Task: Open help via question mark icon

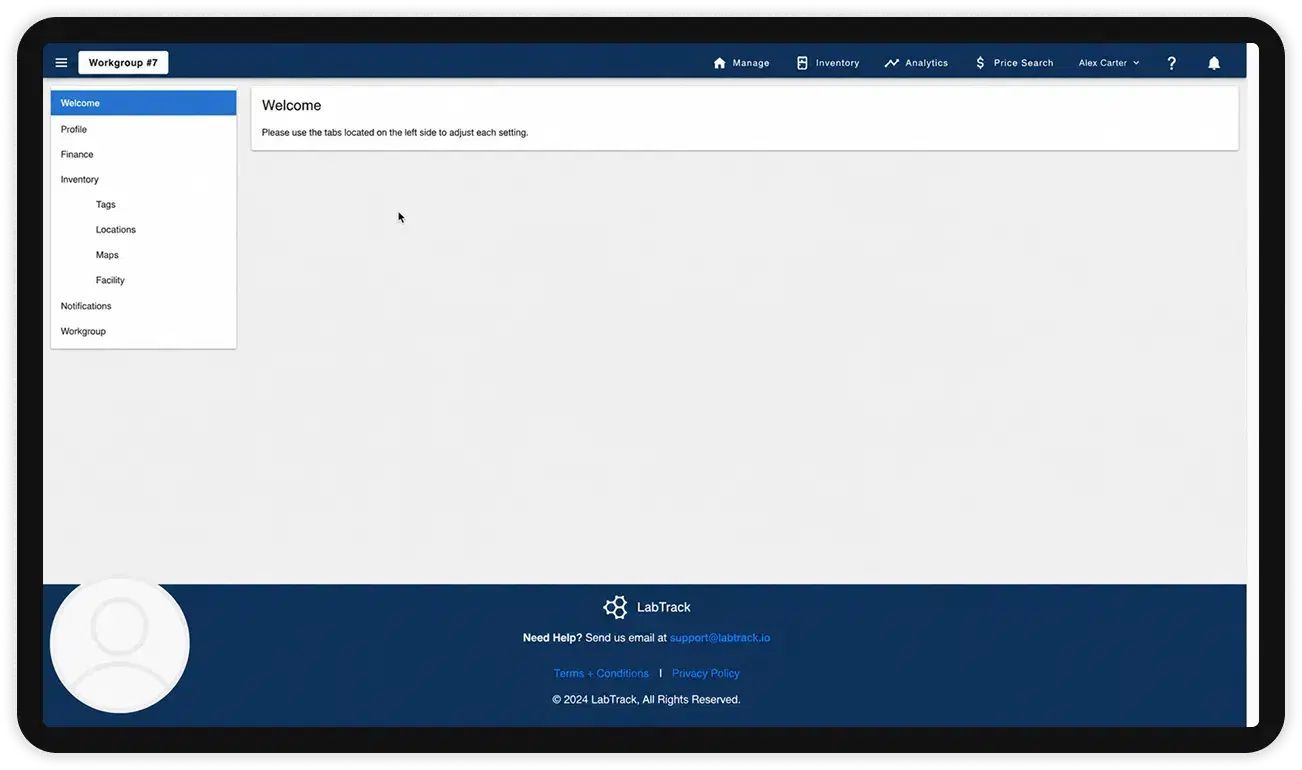Action: click(x=1172, y=63)
